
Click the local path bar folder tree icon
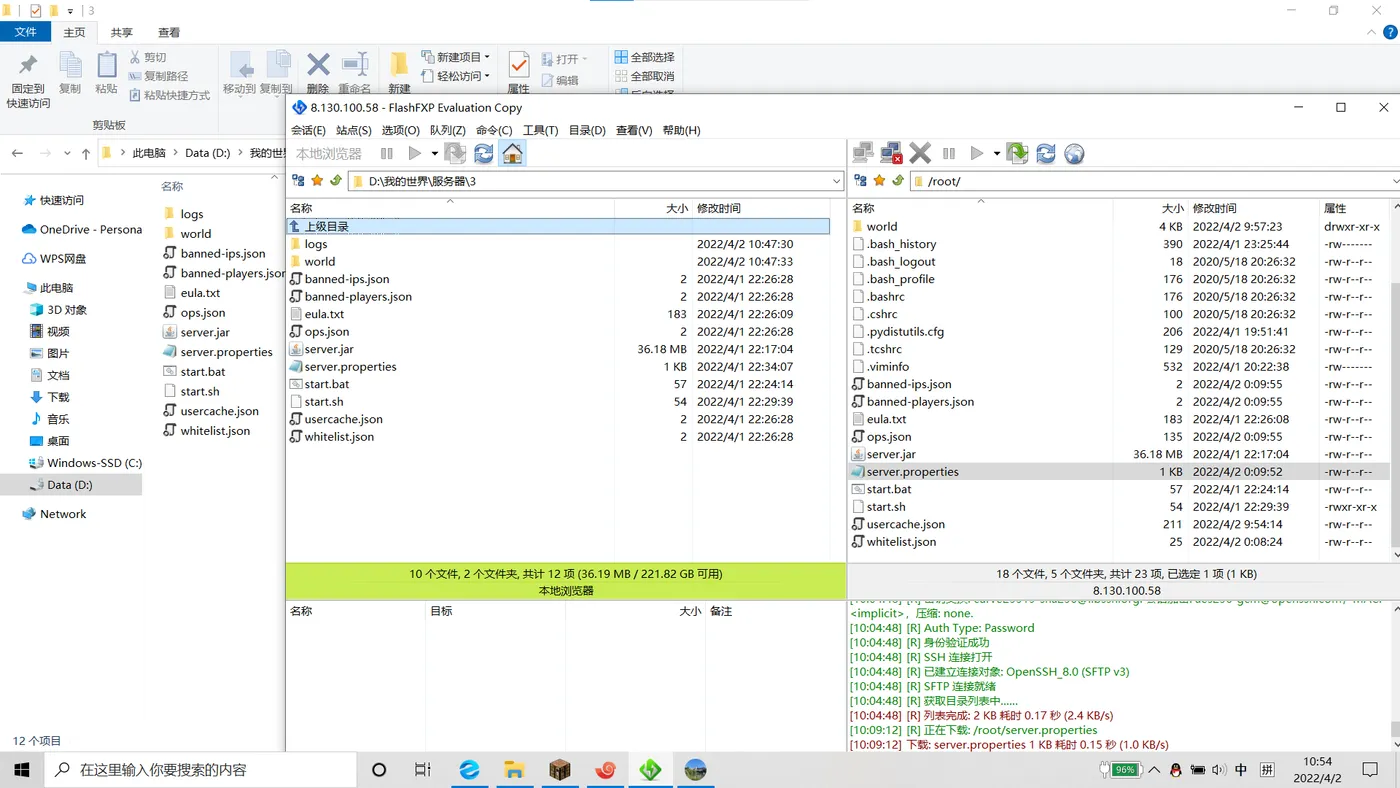[298, 181]
